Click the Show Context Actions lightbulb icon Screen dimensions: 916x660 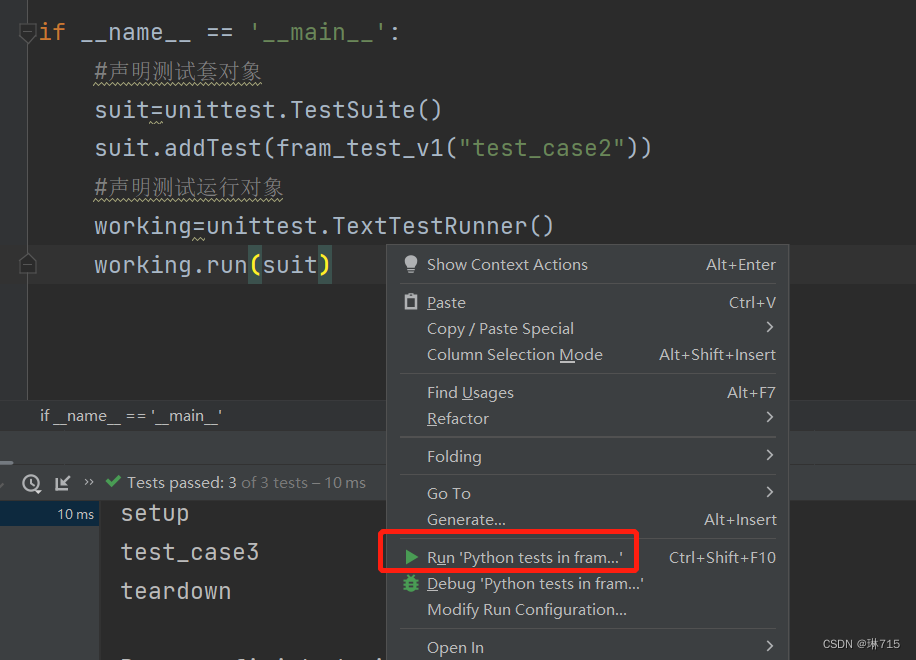(410, 264)
